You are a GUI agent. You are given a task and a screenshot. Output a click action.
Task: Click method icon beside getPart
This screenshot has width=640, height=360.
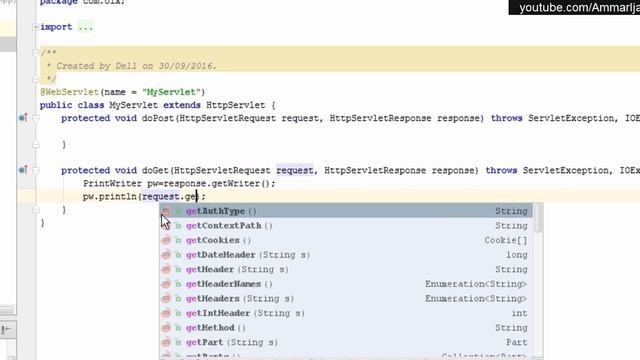point(166,342)
